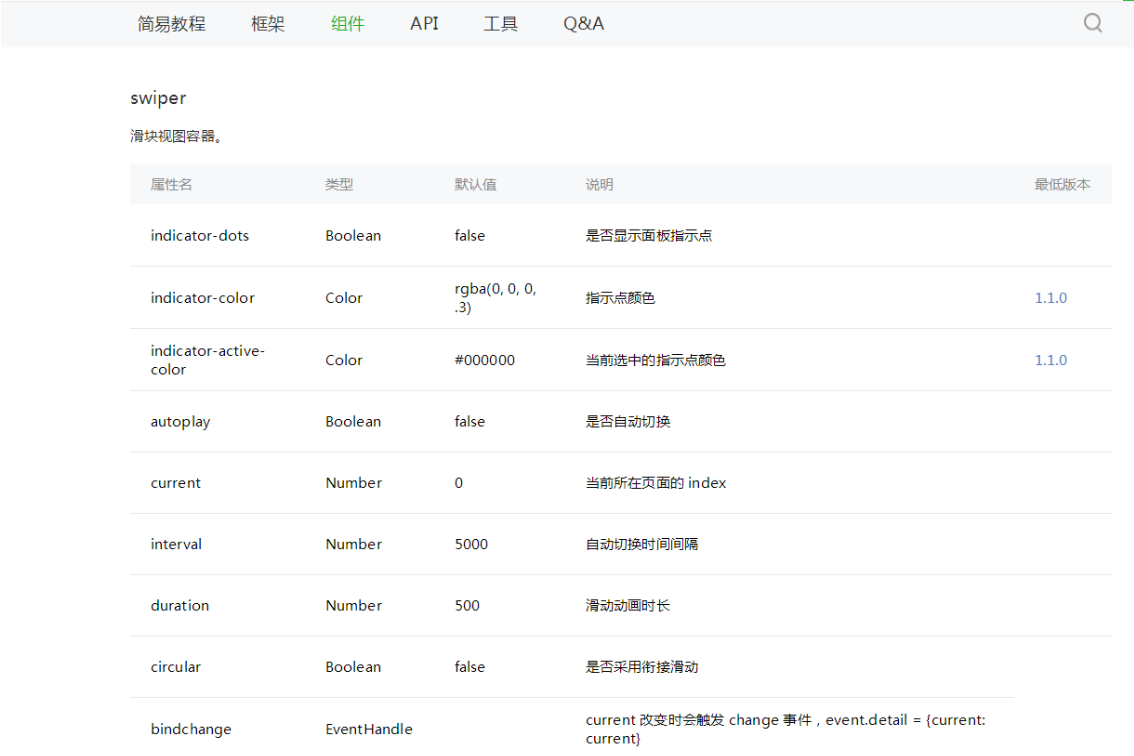The width and height of the screenshot is (1134, 756).
Task: Click the 是否自动切换 description
Action: [x=628, y=422]
